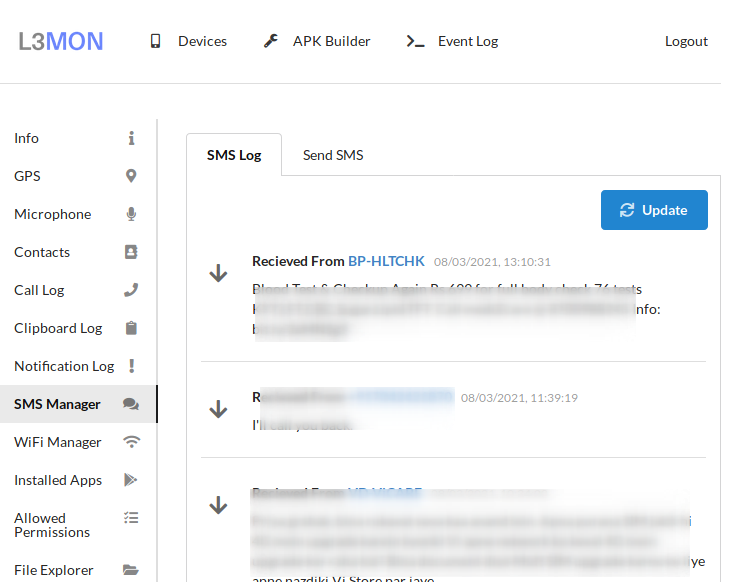The image size is (738, 582).
Task: Click the File Explorer folder icon
Action: pyautogui.click(x=131, y=570)
